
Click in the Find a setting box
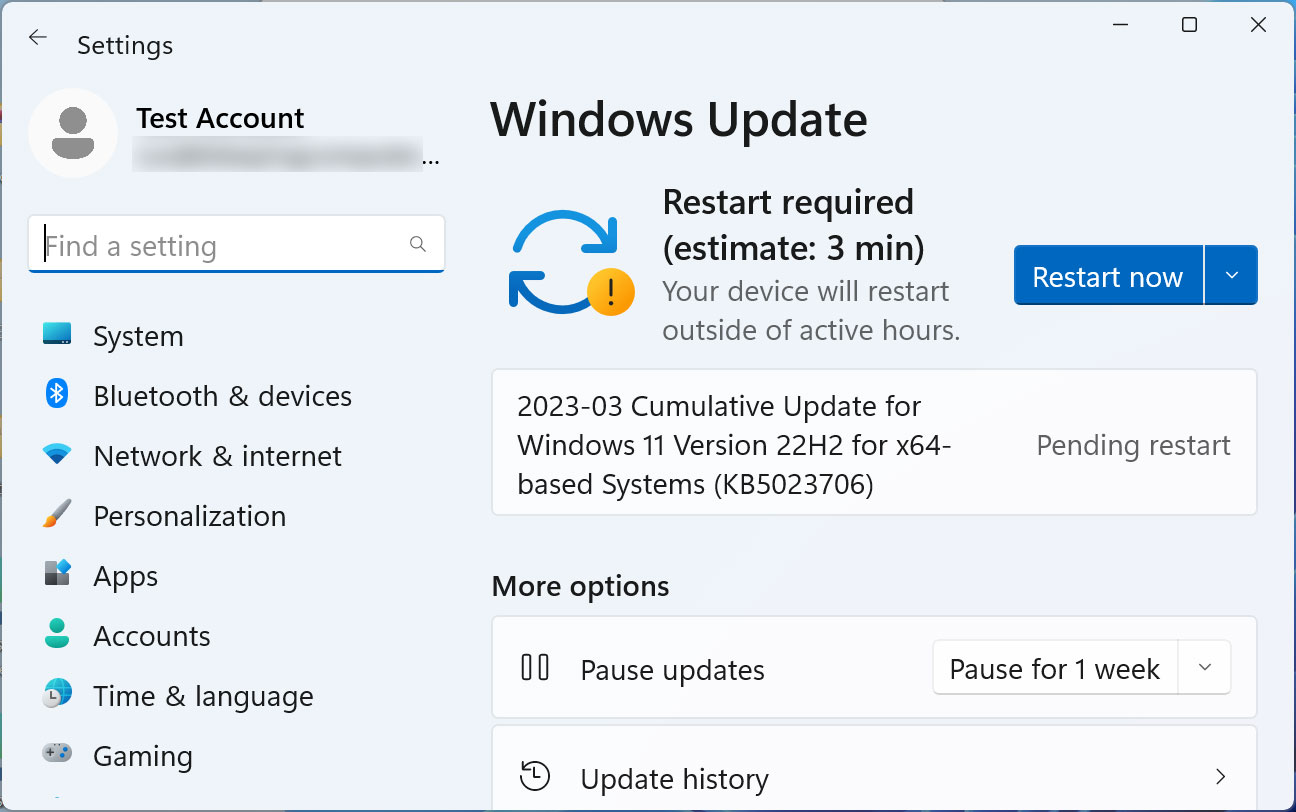pos(236,245)
